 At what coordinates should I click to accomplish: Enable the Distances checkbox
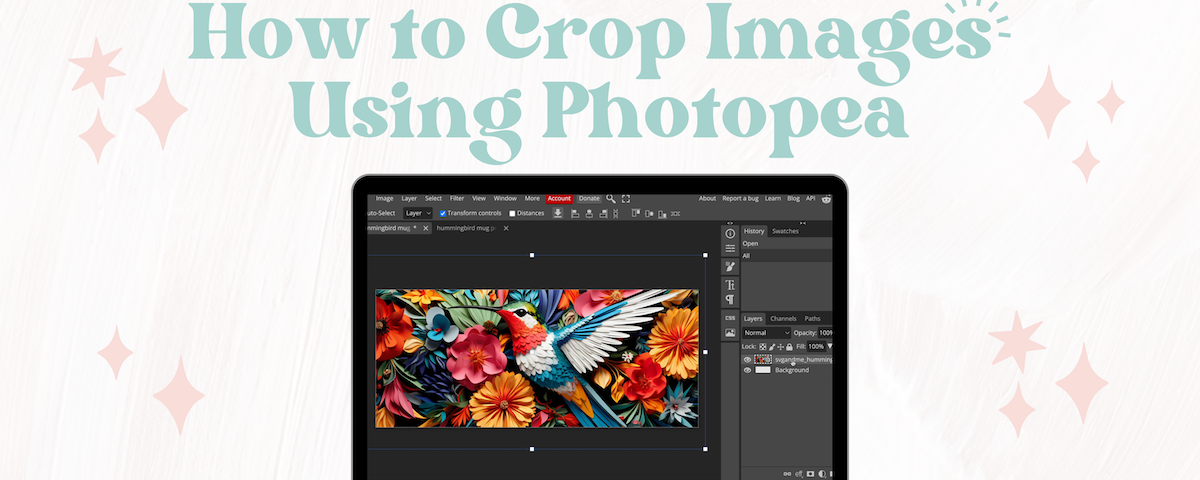tap(512, 213)
